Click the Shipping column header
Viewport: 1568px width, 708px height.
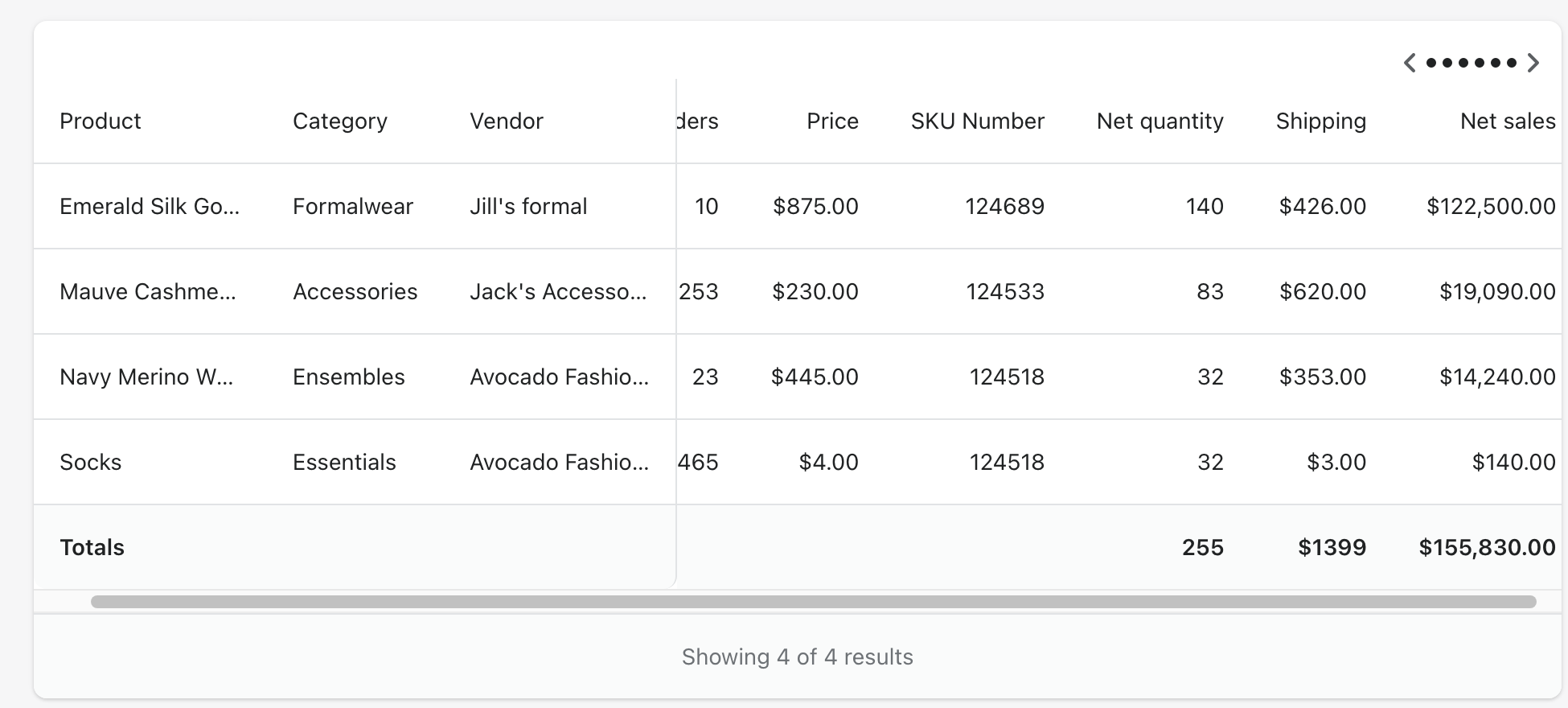point(1320,121)
